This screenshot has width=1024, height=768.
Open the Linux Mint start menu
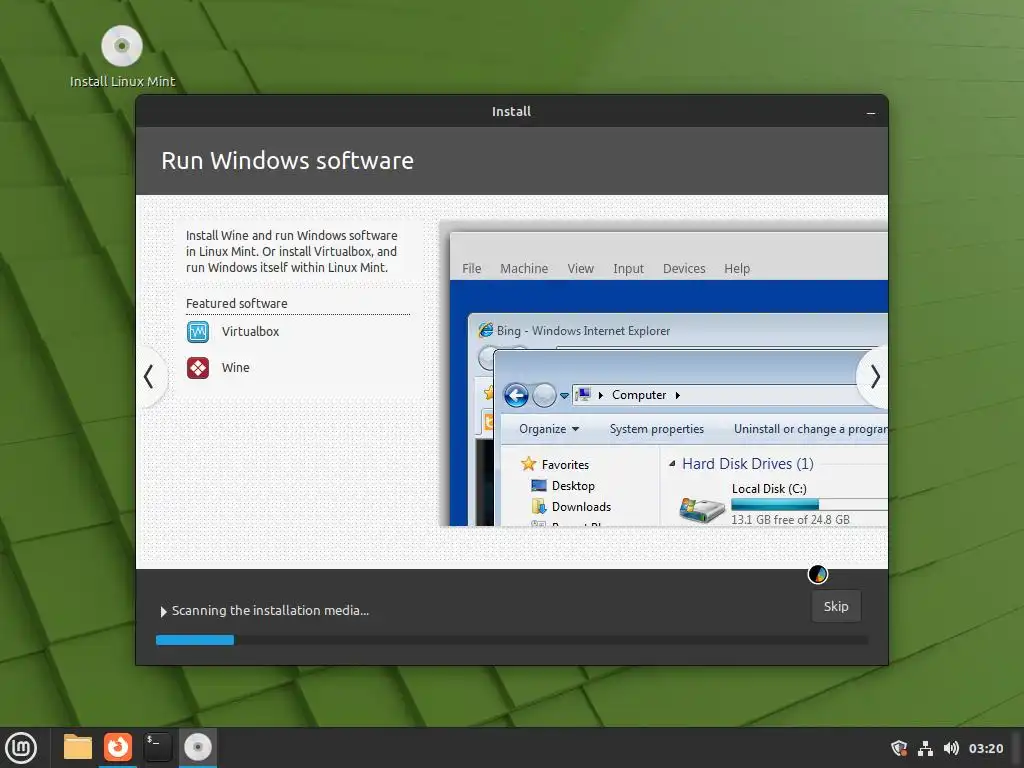coord(22,747)
